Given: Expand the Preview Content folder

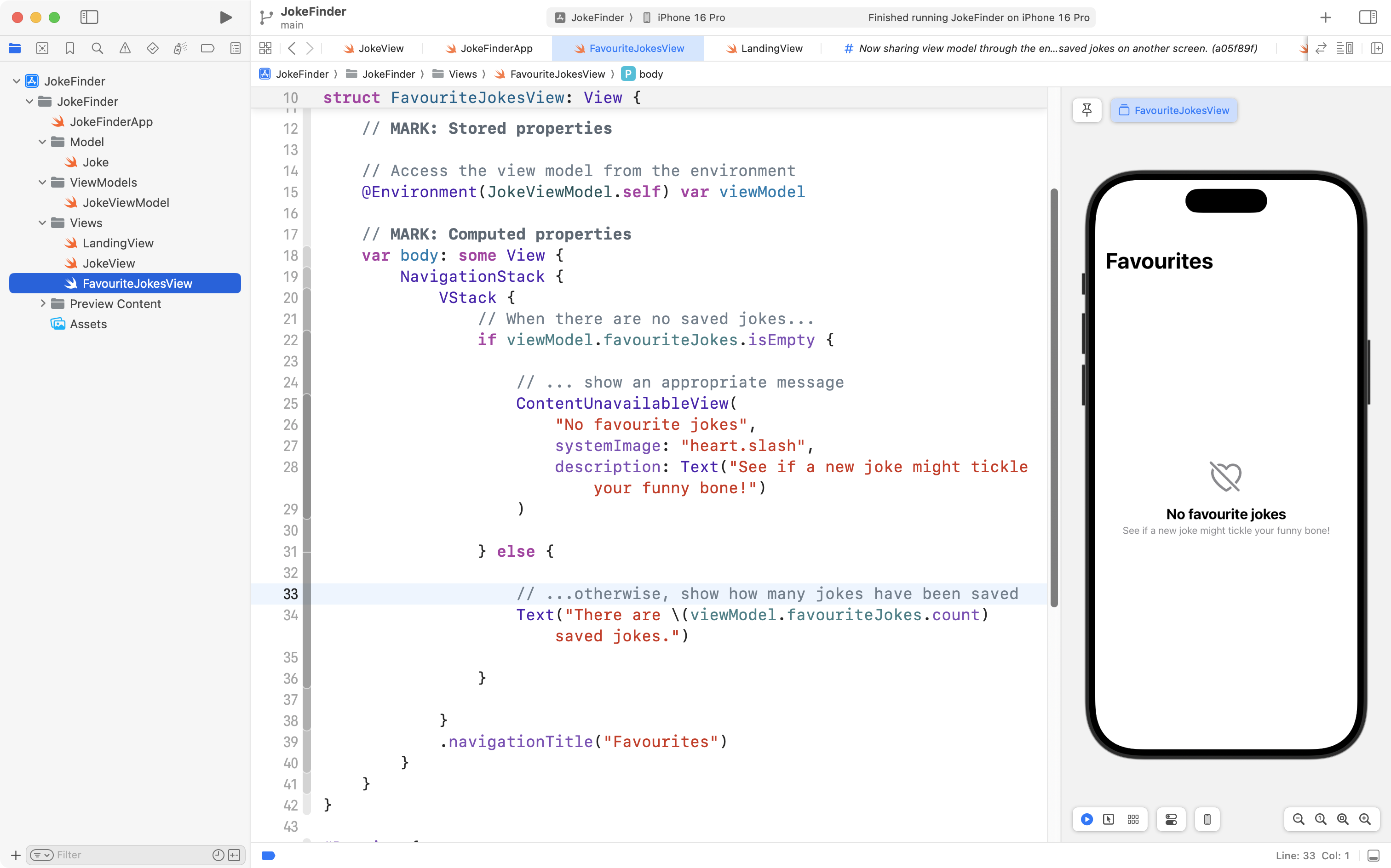Looking at the screenshot, I should [x=43, y=304].
